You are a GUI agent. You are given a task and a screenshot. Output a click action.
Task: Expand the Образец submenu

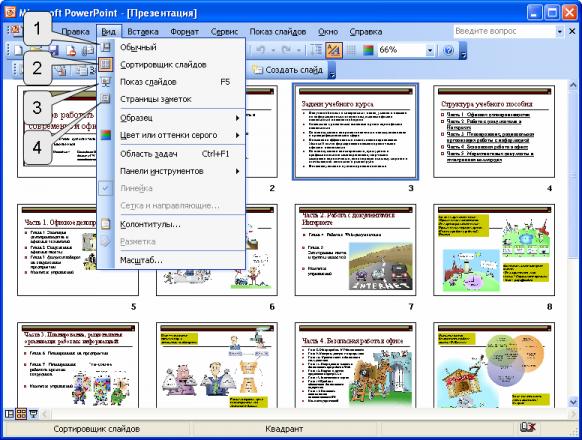point(237,118)
